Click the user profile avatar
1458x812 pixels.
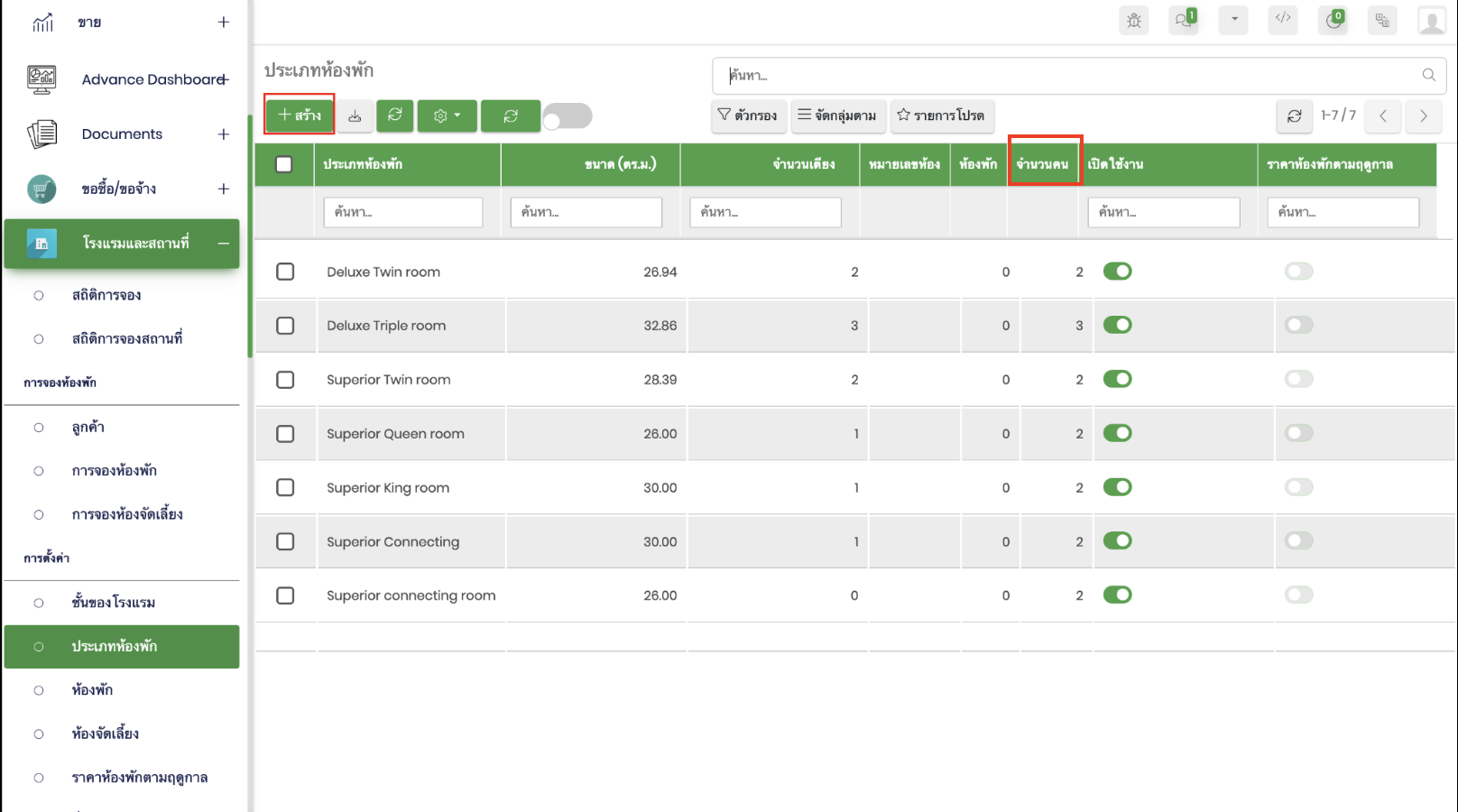pos(1432,20)
